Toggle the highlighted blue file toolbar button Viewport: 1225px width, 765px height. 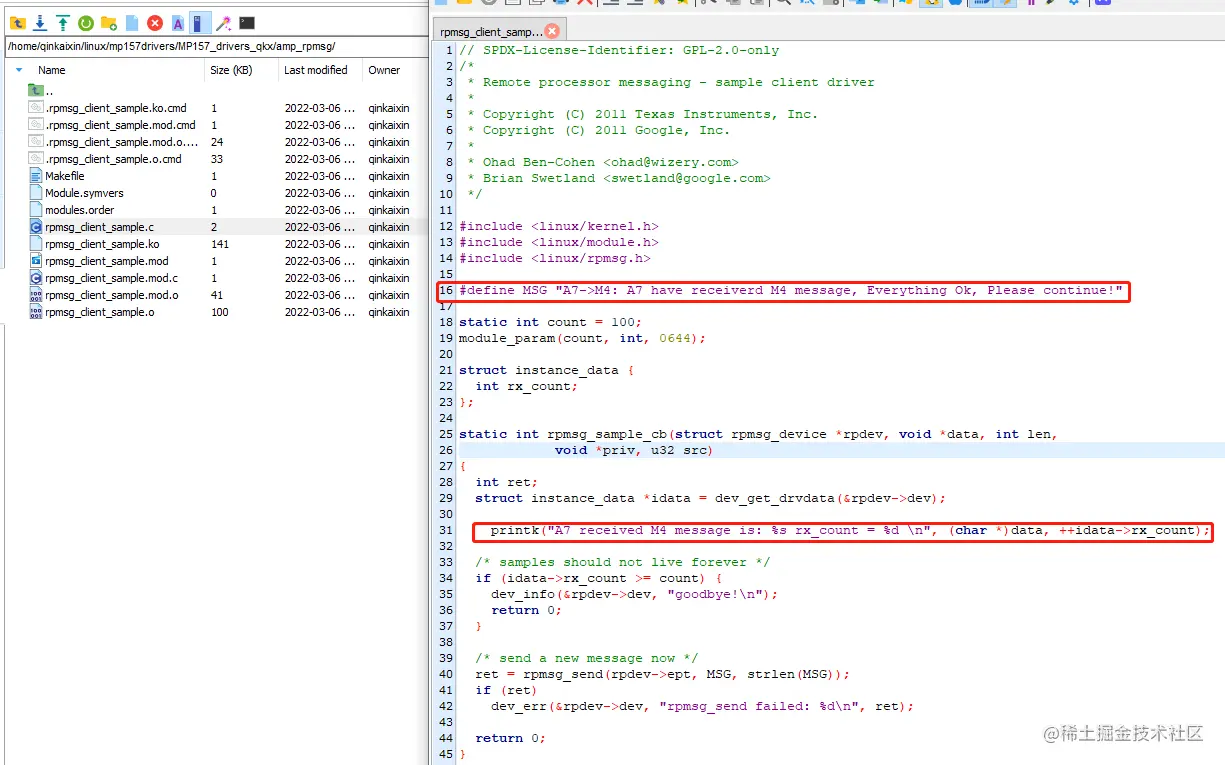point(200,23)
